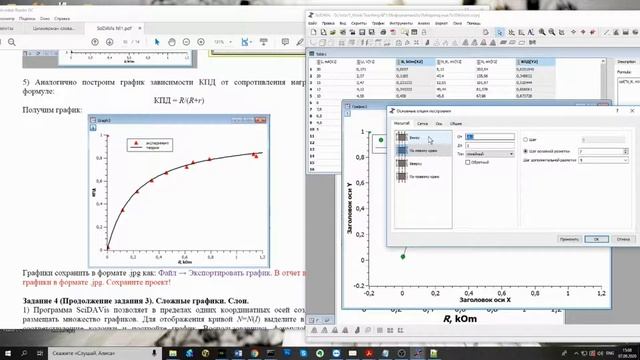Open the scale type combo box
Viewport: 640px width, 360px height.
(x=490, y=154)
